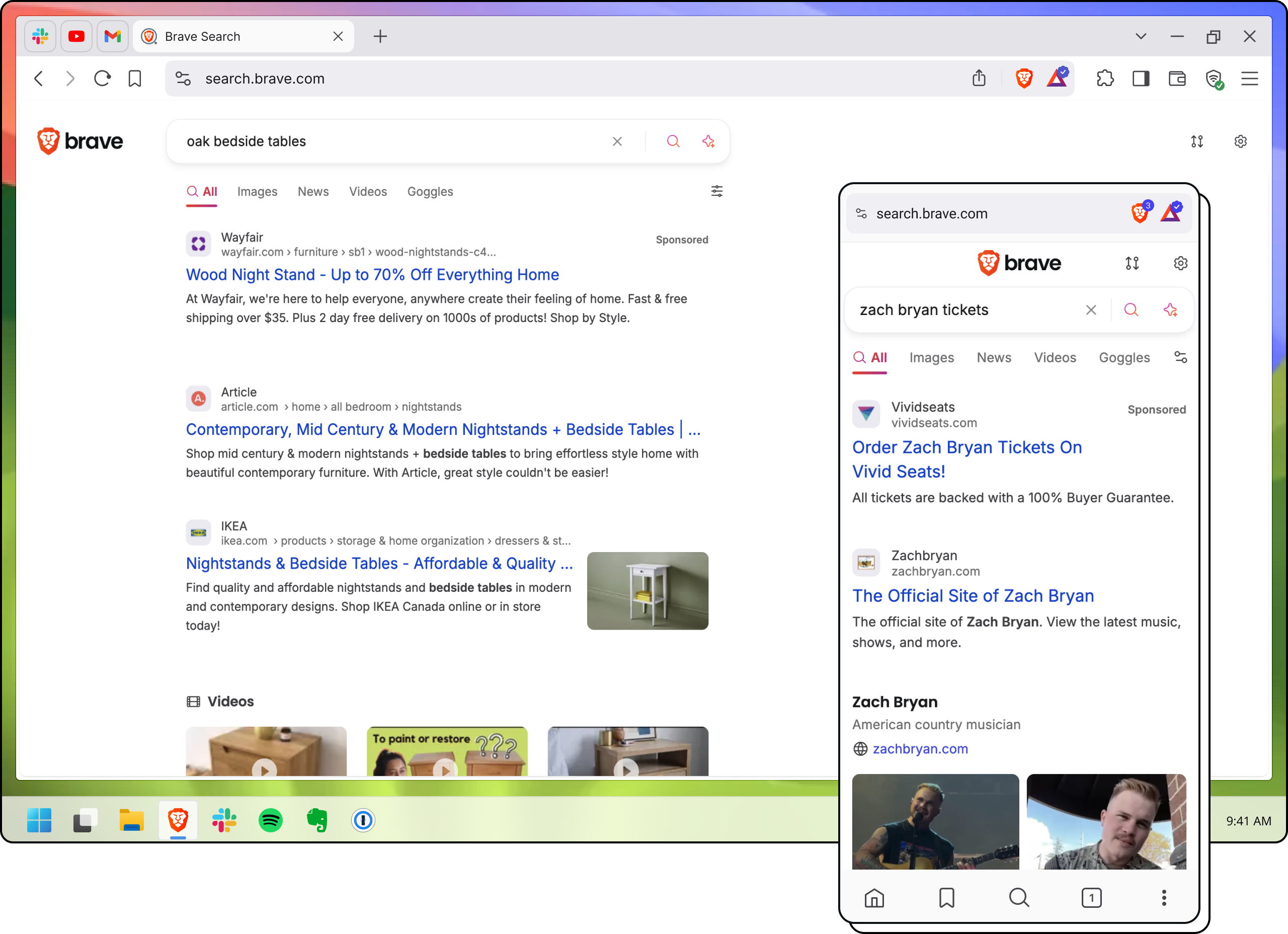This screenshot has width=1288, height=934.
Task: Open Brave Wallet from the toolbar
Action: [x=1177, y=79]
